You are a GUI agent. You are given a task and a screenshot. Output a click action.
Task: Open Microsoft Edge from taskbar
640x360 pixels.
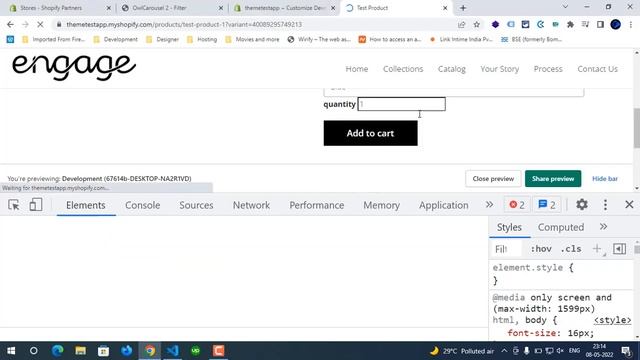[58, 351]
